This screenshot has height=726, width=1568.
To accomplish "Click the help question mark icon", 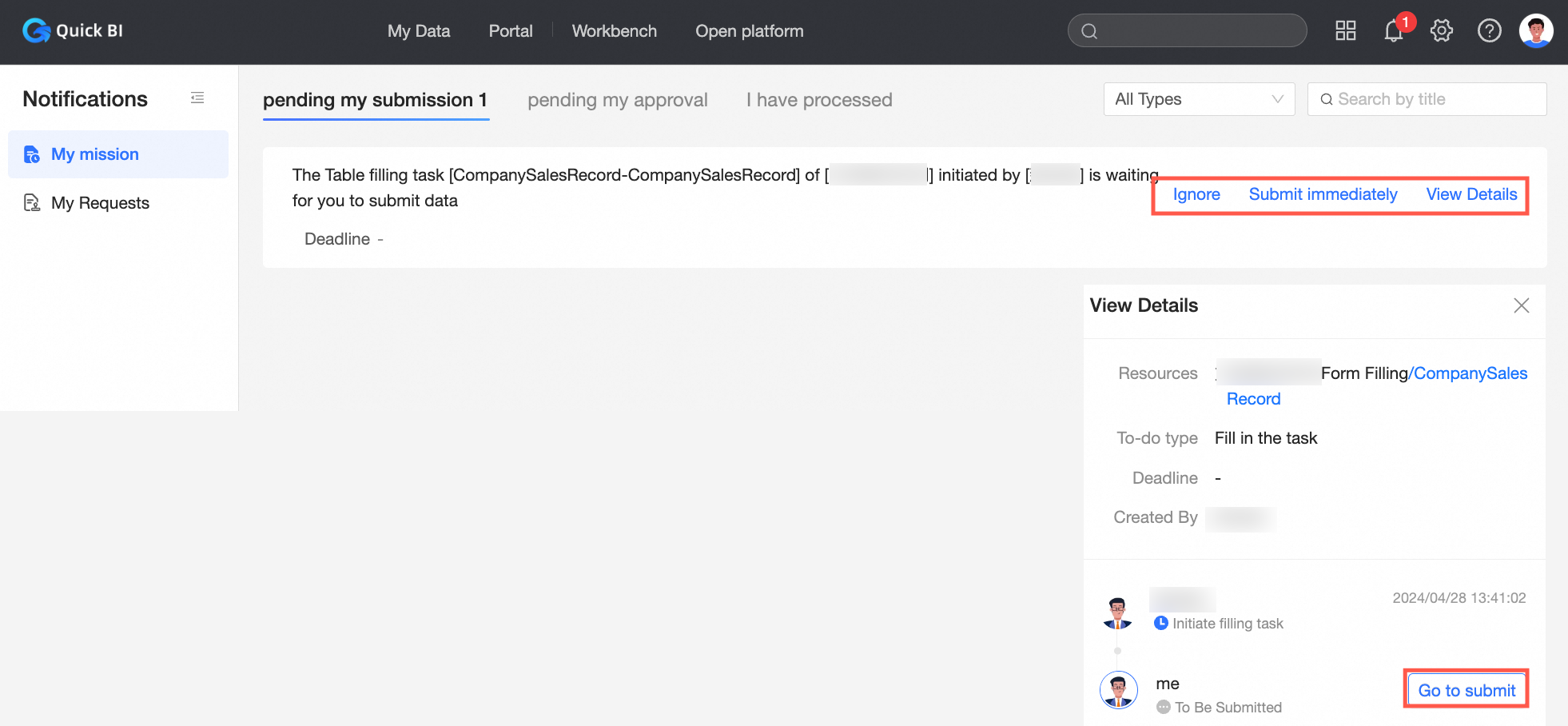I will coord(1490,31).
